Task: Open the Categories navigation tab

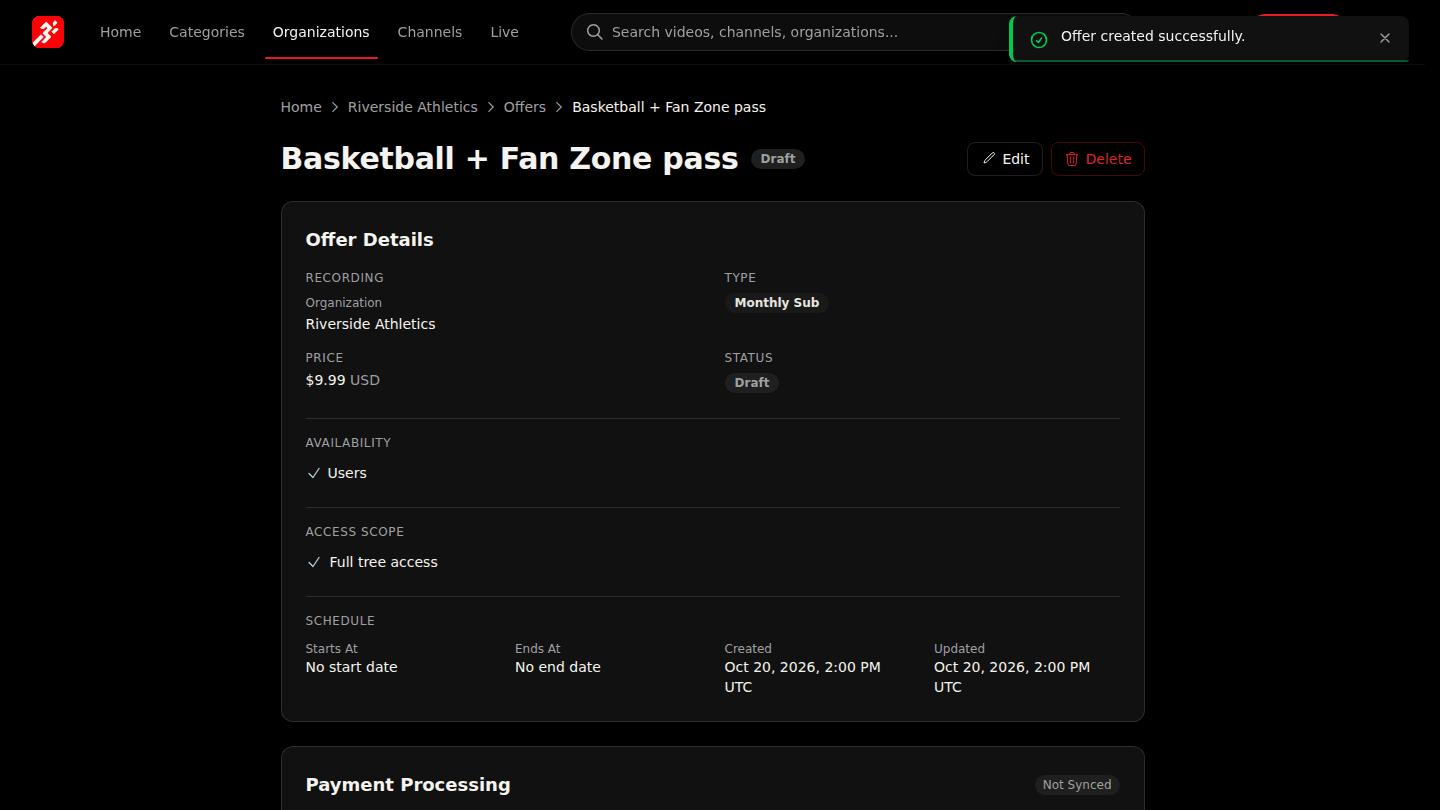Action: 207,32
